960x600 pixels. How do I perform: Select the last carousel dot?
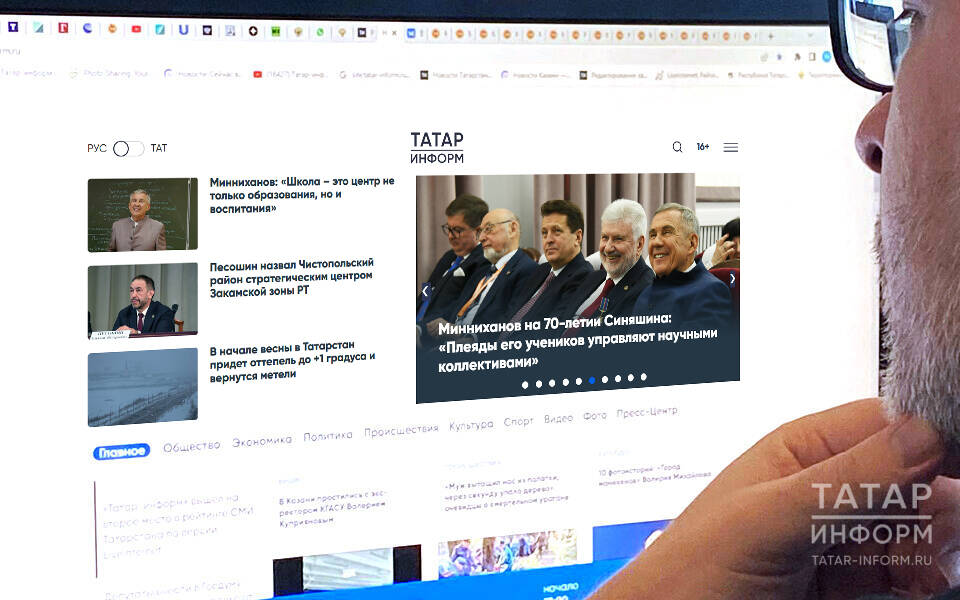click(x=643, y=377)
